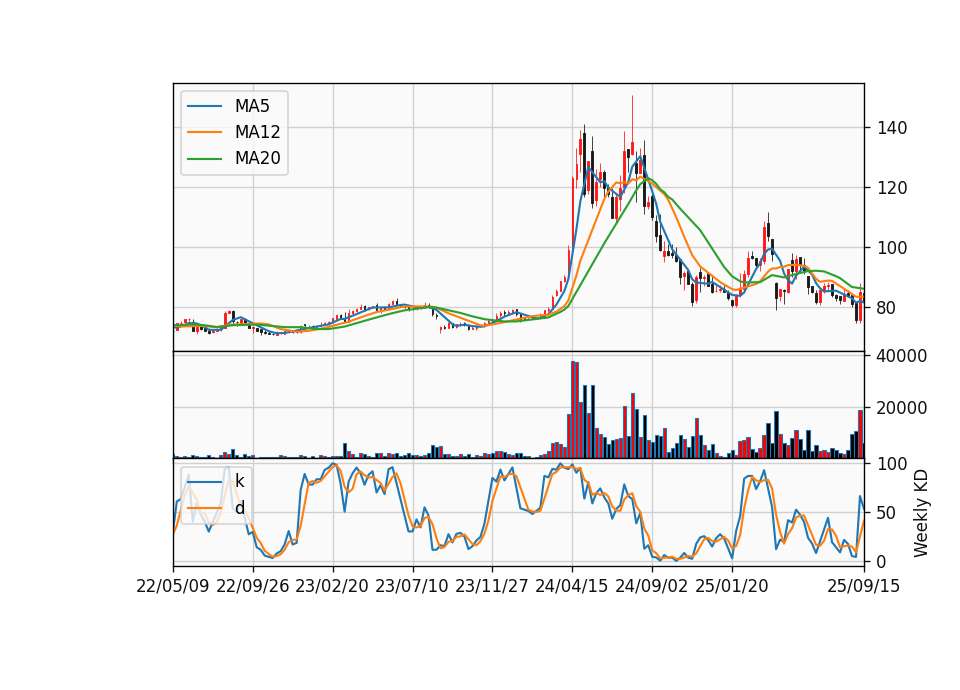Click the 120 price axis tick
The height and width of the screenshot is (690, 960).
pos(891,188)
